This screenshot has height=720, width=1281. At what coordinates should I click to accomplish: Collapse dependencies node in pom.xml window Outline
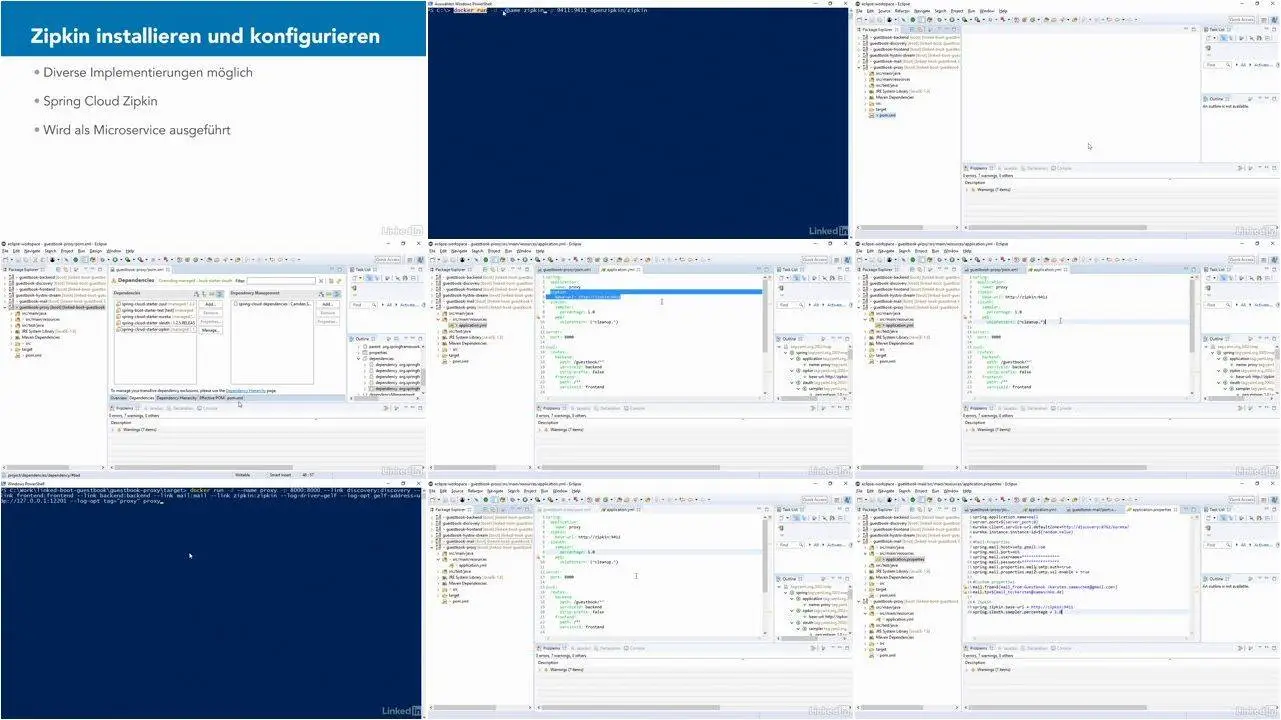pos(359,359)
